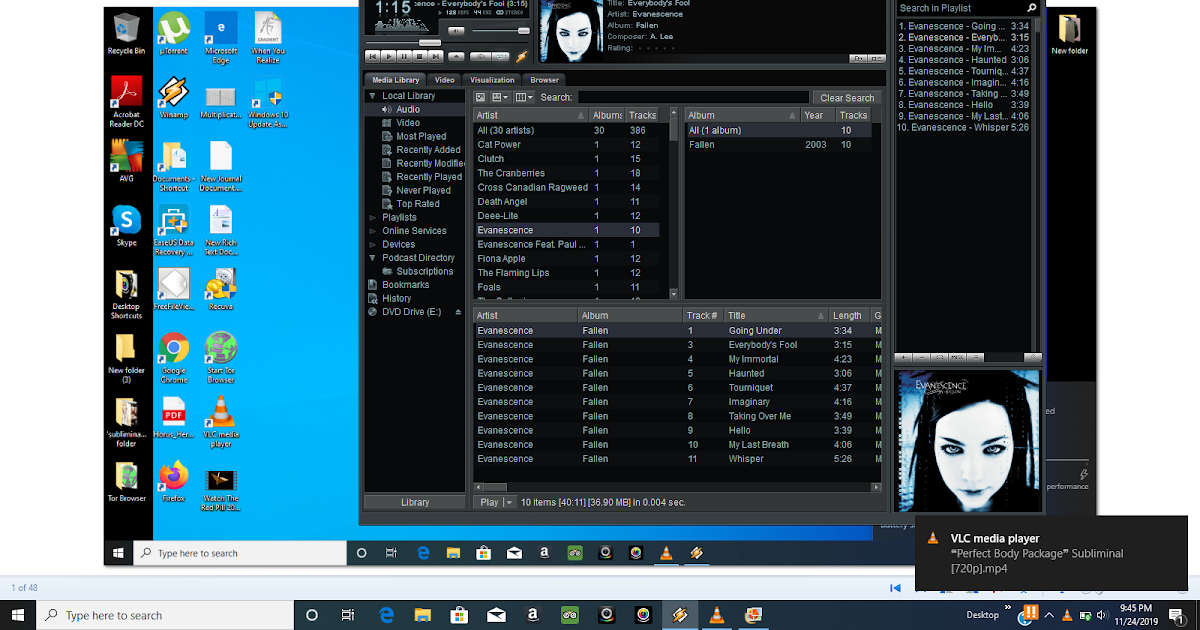Click the playlist Misc button

957,357
